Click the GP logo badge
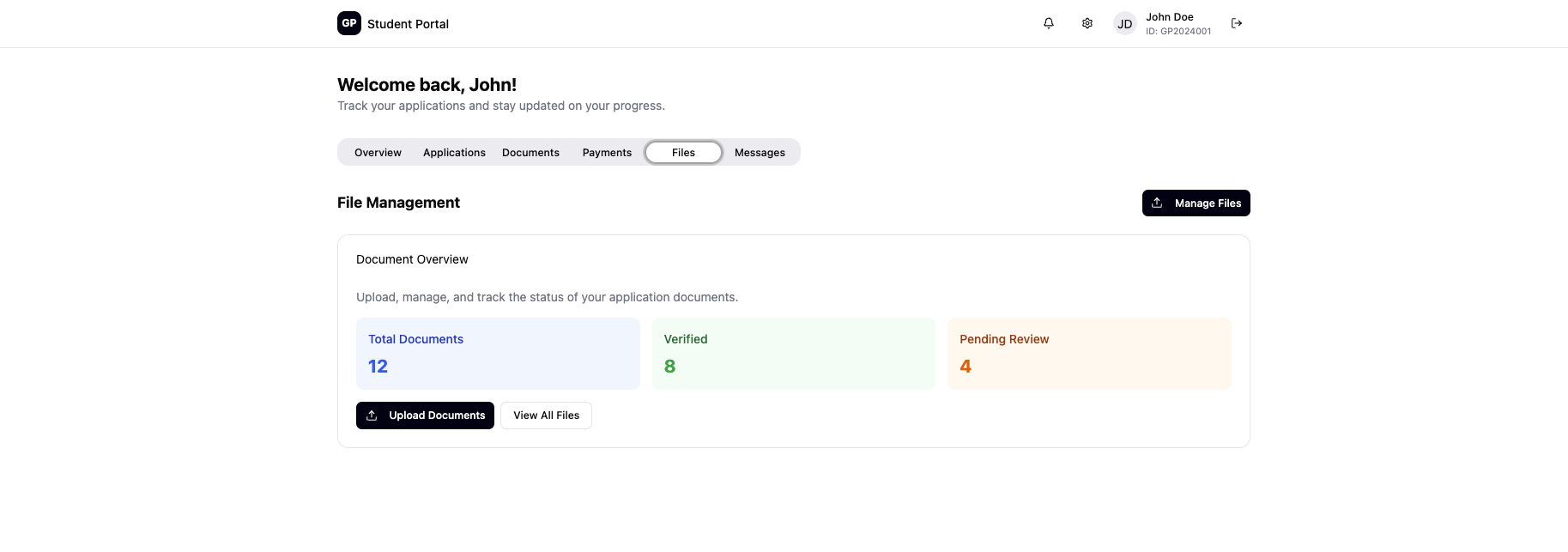This screenshot has height=552, width=1568. coord(348,23)
